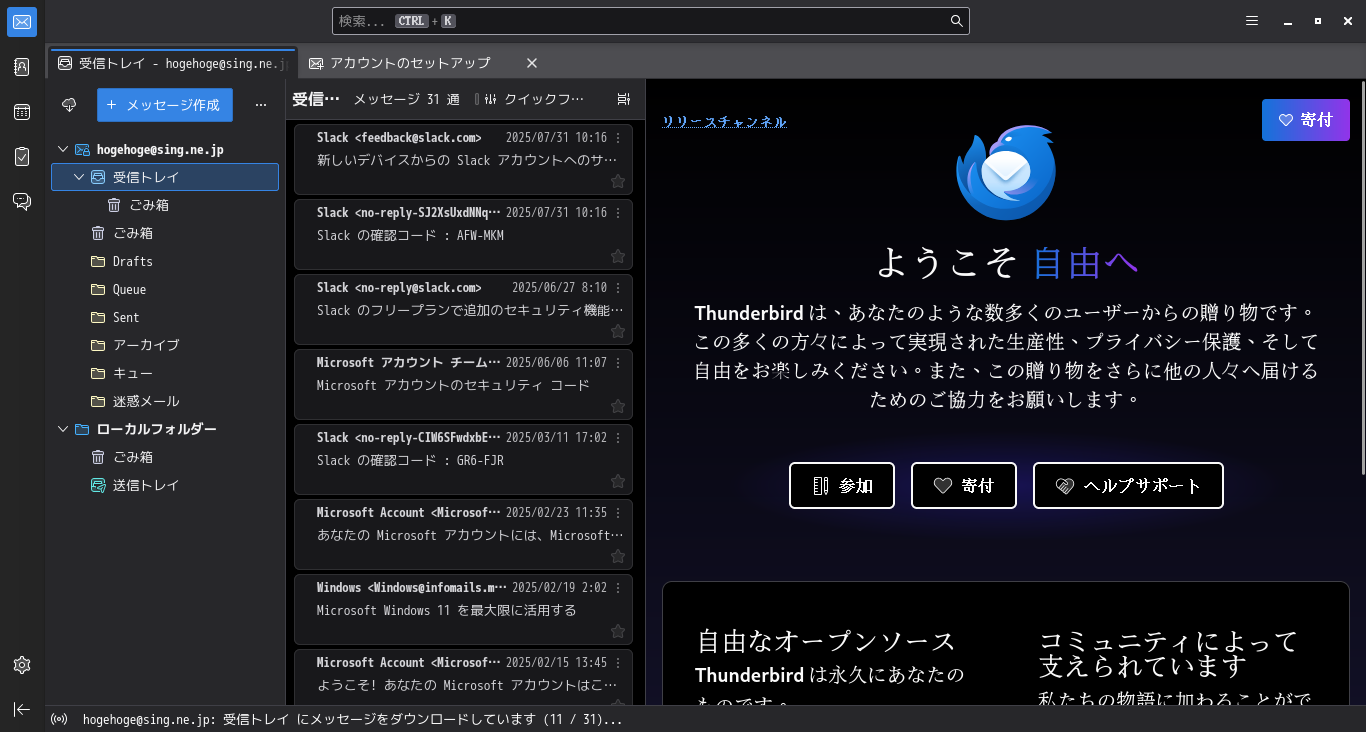
Task: Open the Calendar space
Action: [x=22, y=112]
